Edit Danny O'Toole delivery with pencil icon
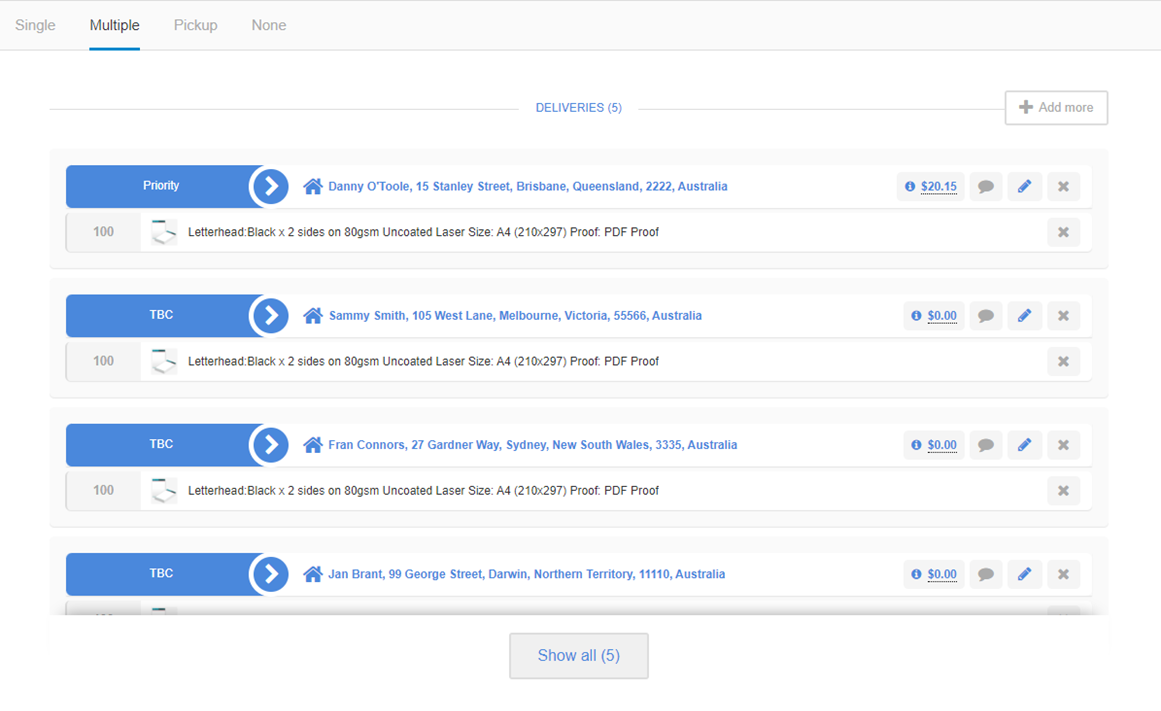Image resolution: width=1161 pixels, height=711 pixels. (1024, 187)
